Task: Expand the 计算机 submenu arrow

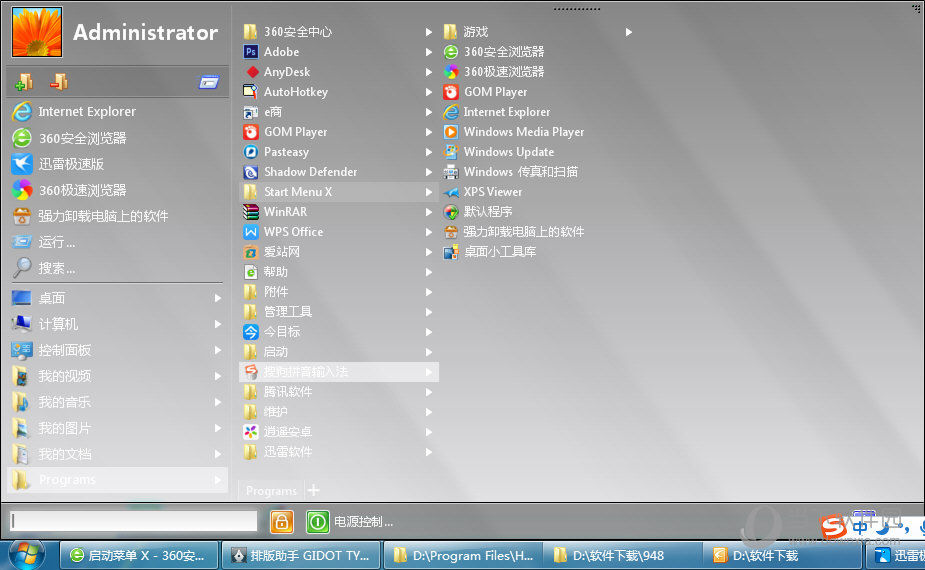Action: coord(218,324)
